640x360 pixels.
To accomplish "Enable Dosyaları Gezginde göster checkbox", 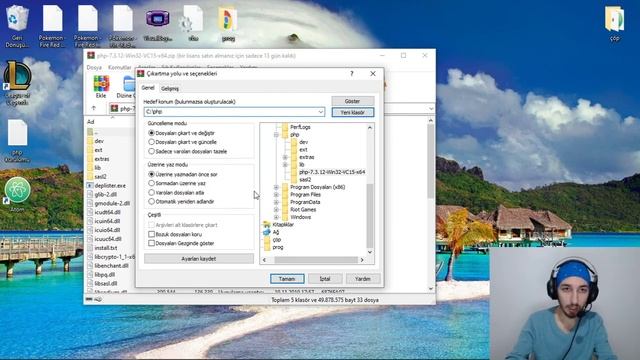I will click(x=151, y=243).
